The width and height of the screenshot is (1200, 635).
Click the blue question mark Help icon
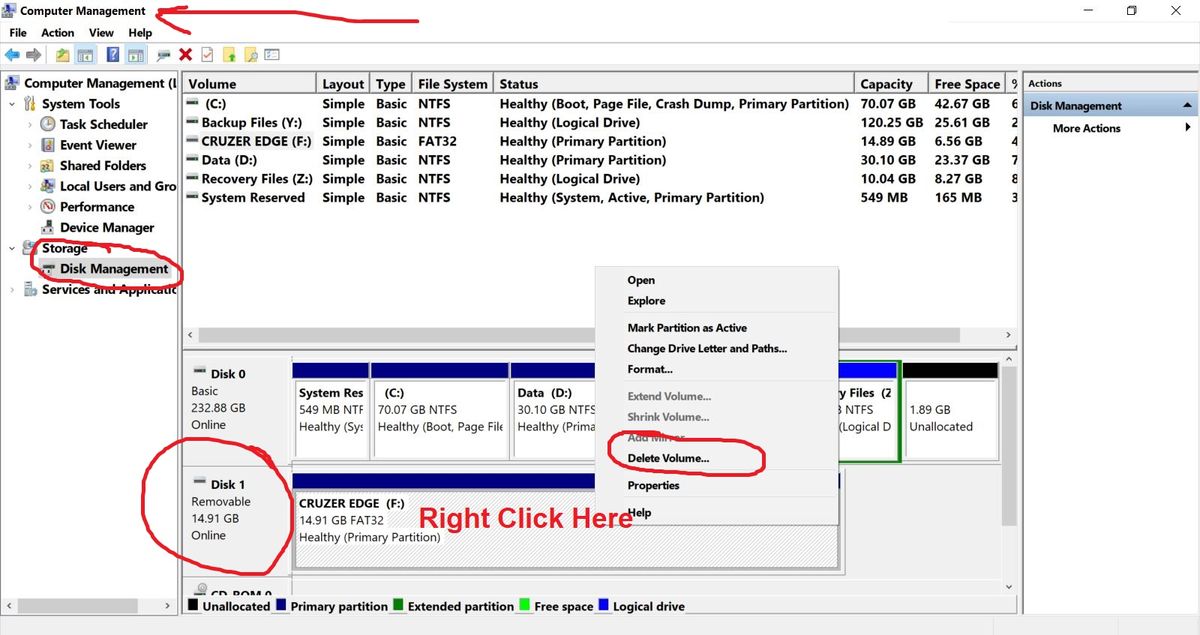(x=113, y=55)
